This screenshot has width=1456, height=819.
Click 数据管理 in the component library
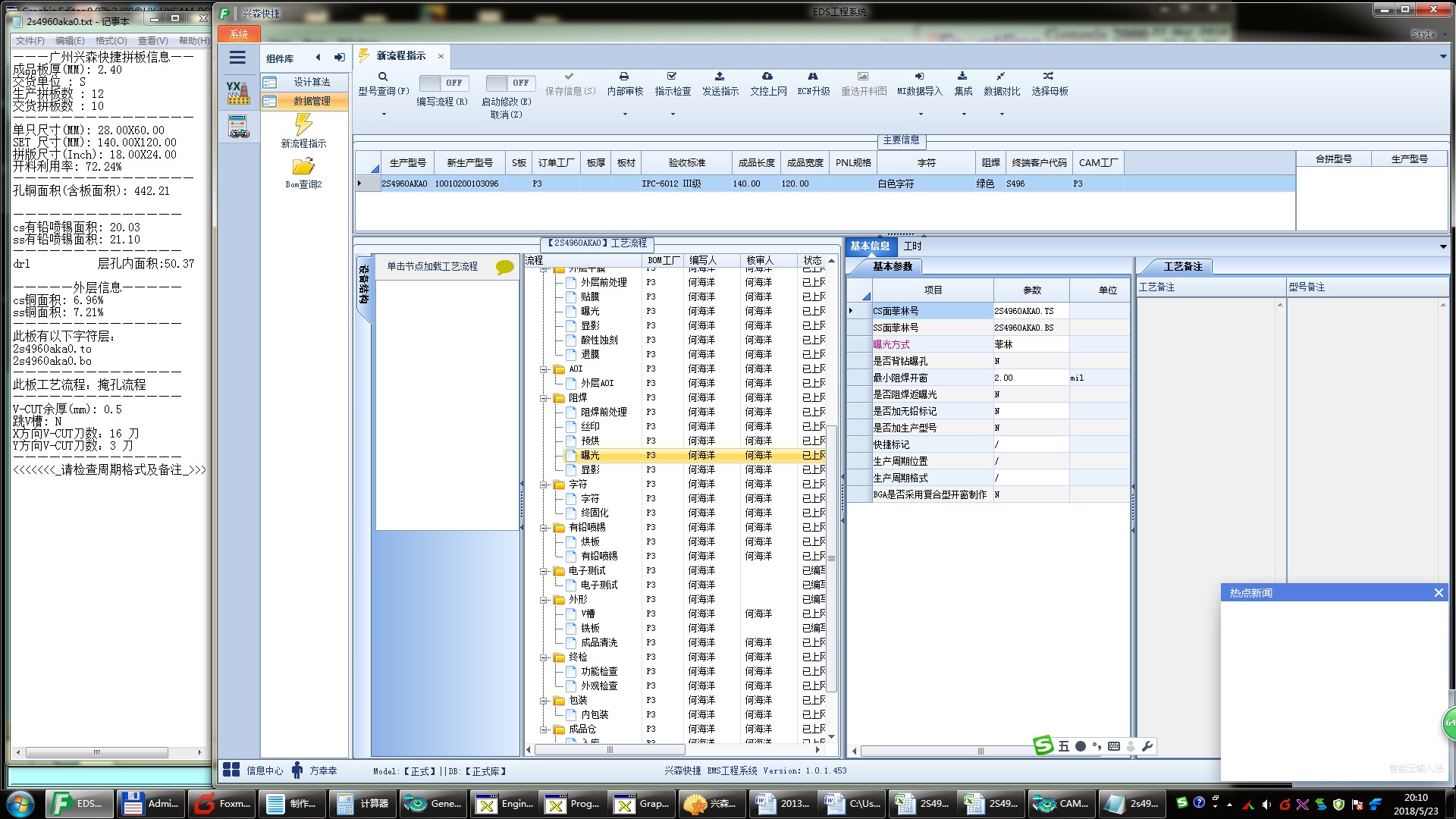pos(311,101)
